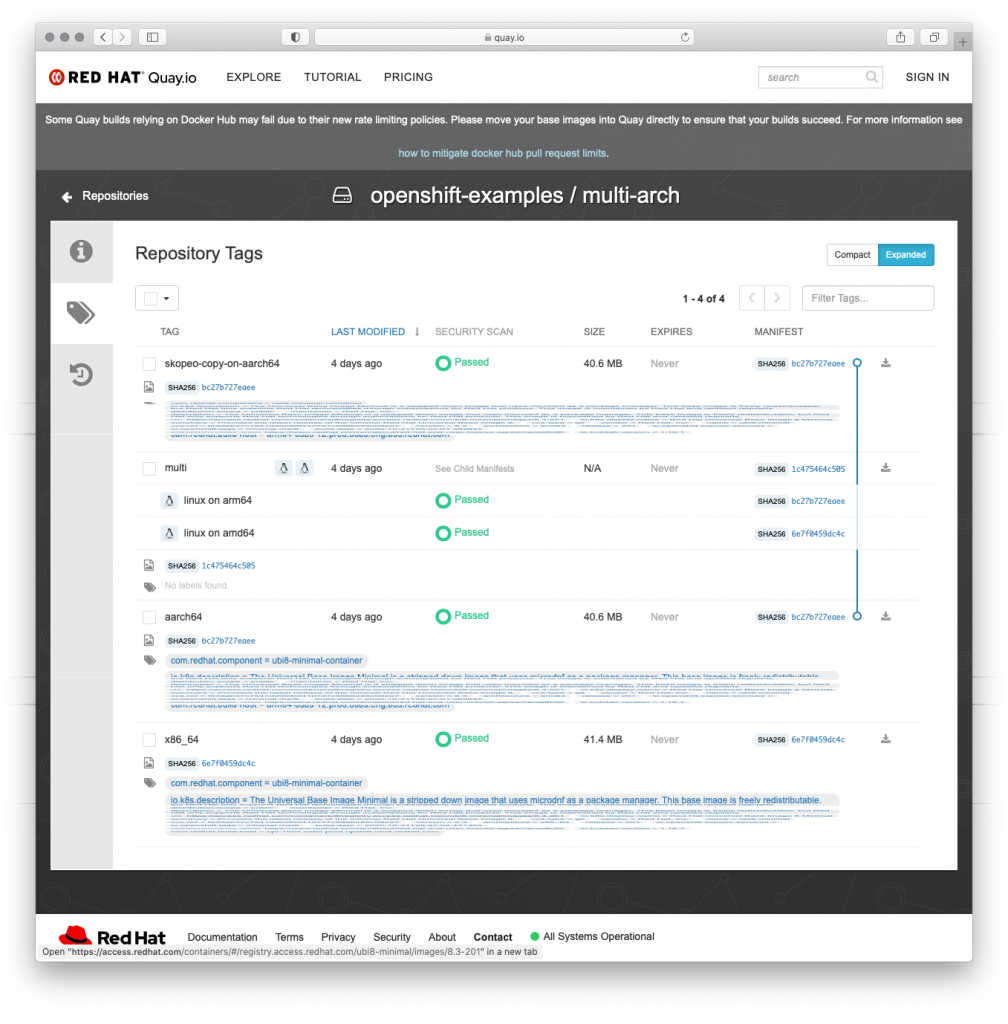Switch to Expanded tag view
Screen dimensions: 1008x1024
coord(906,255)
